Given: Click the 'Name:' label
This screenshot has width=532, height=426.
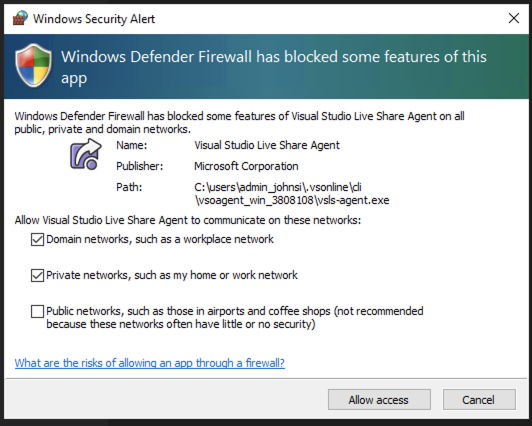Looking at the screenshot, I should (x=132, y=145).
